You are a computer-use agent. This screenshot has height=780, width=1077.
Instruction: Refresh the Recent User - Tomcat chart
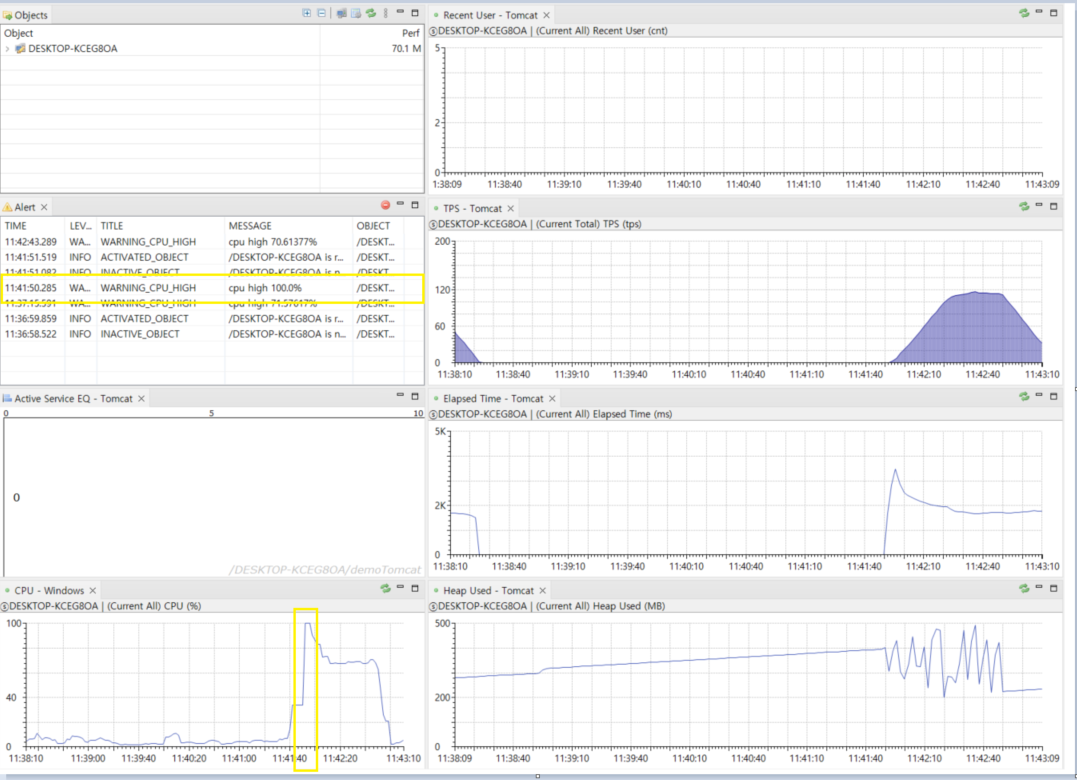coord(1023,13)
